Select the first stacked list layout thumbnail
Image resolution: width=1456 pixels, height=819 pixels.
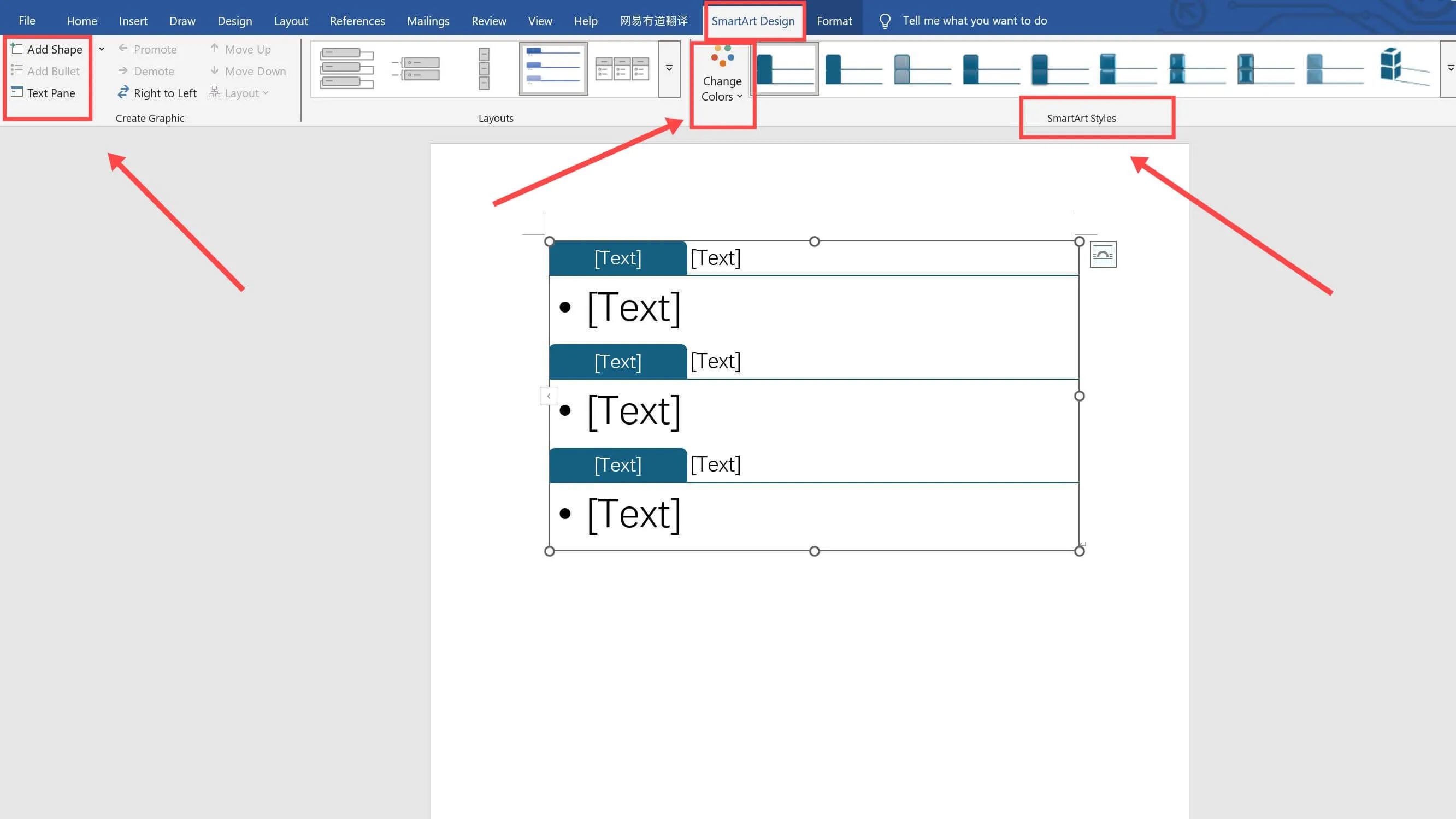346,68
